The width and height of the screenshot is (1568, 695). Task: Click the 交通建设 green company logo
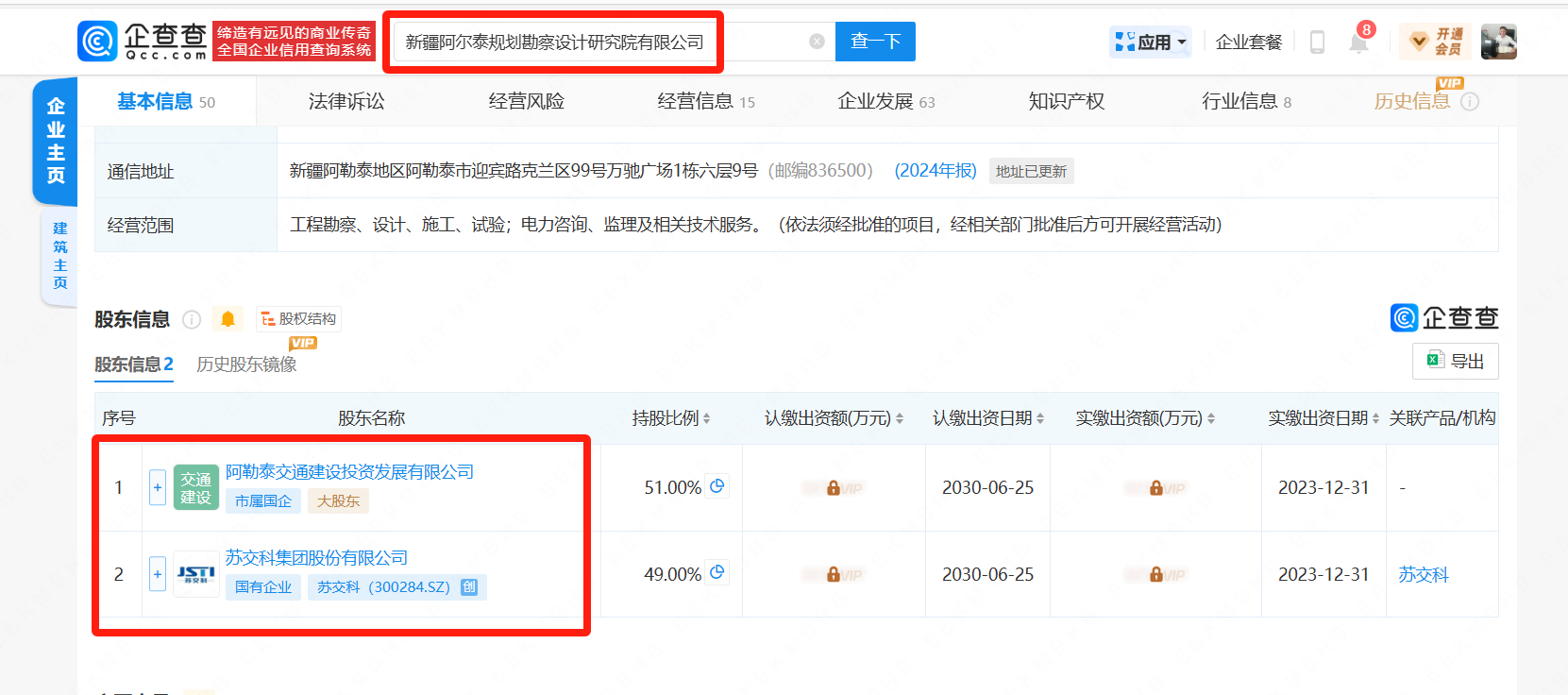tap(196, 487)
